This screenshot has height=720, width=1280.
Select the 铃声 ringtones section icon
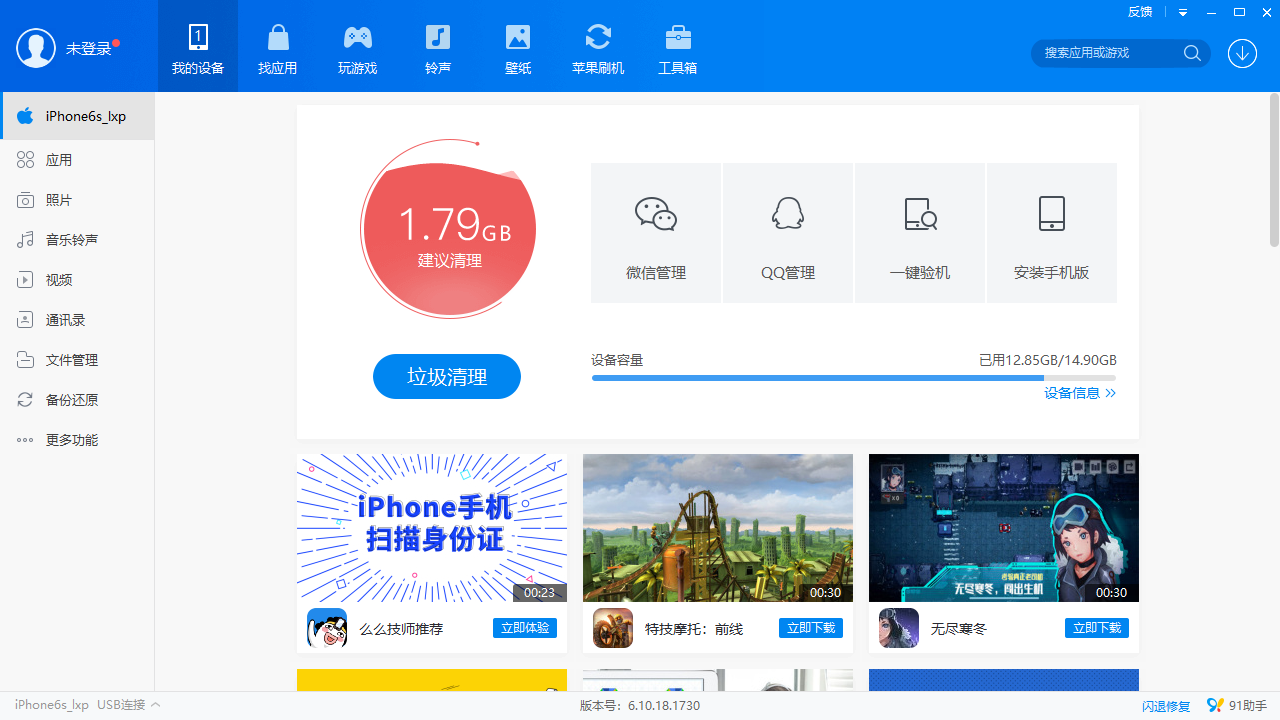pos(437,46)
